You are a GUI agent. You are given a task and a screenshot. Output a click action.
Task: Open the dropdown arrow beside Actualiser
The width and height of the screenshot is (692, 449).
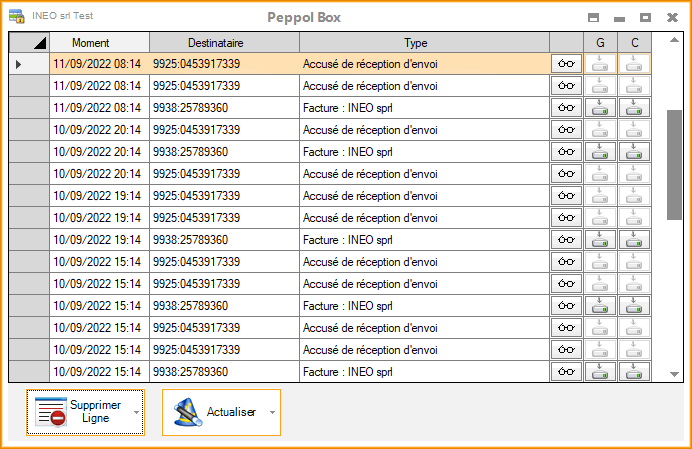tap(272, 412)
